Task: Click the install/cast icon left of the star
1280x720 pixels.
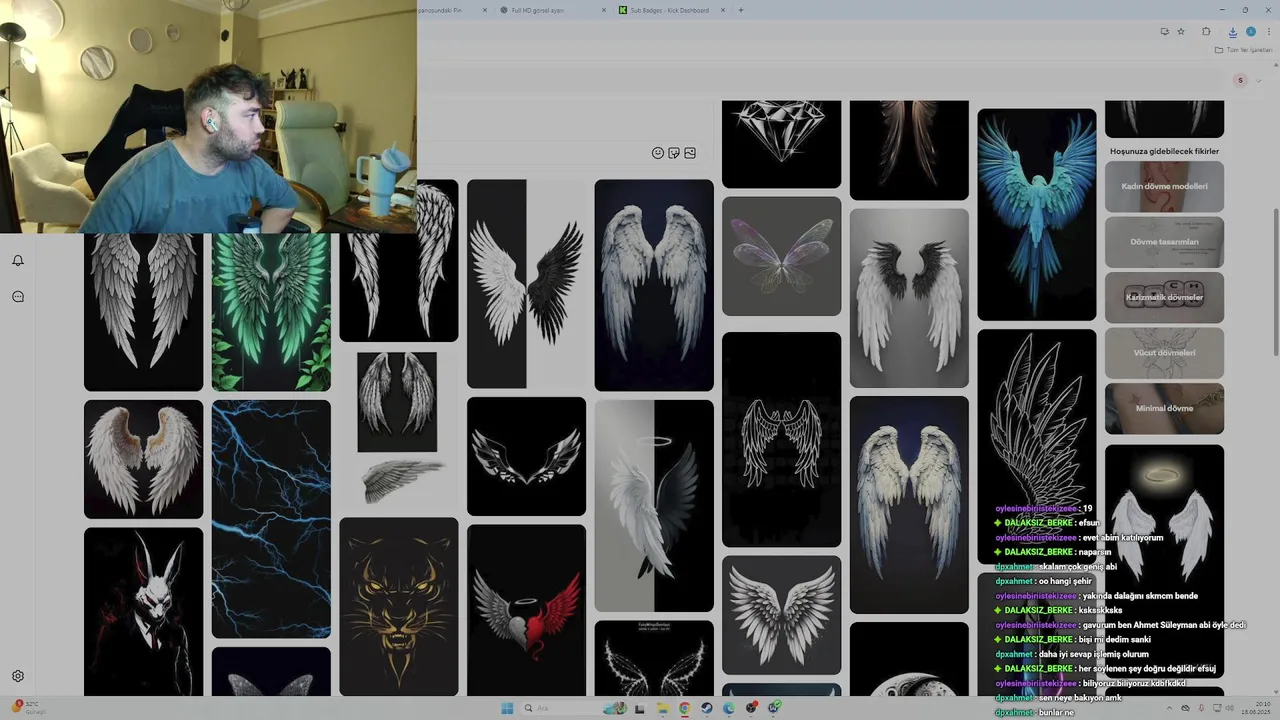Action: pyautogui.click(x=1164, y=32)
